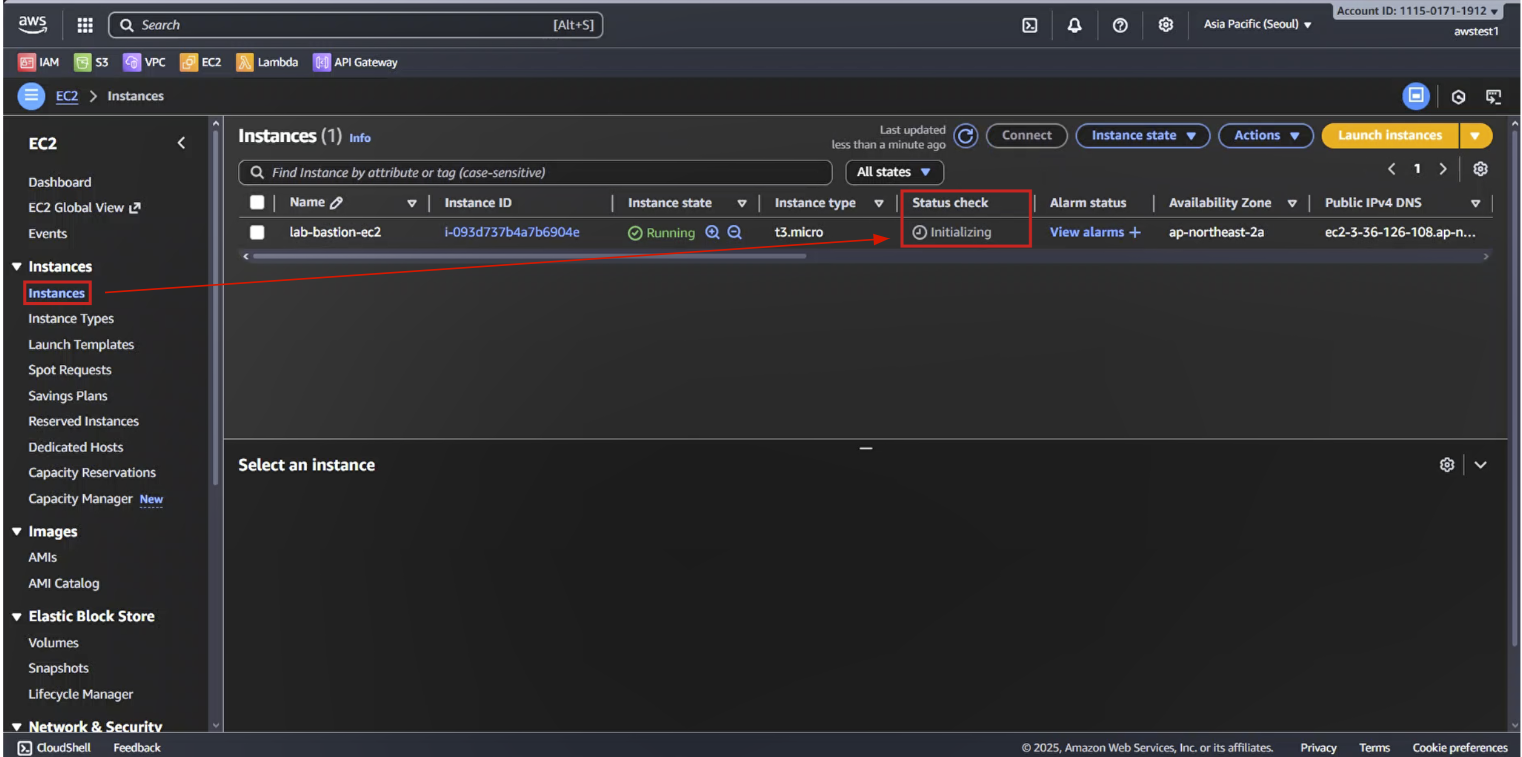
Task: Click the blue panel icon in breadcrumb bar
Action: [1415, 96]
